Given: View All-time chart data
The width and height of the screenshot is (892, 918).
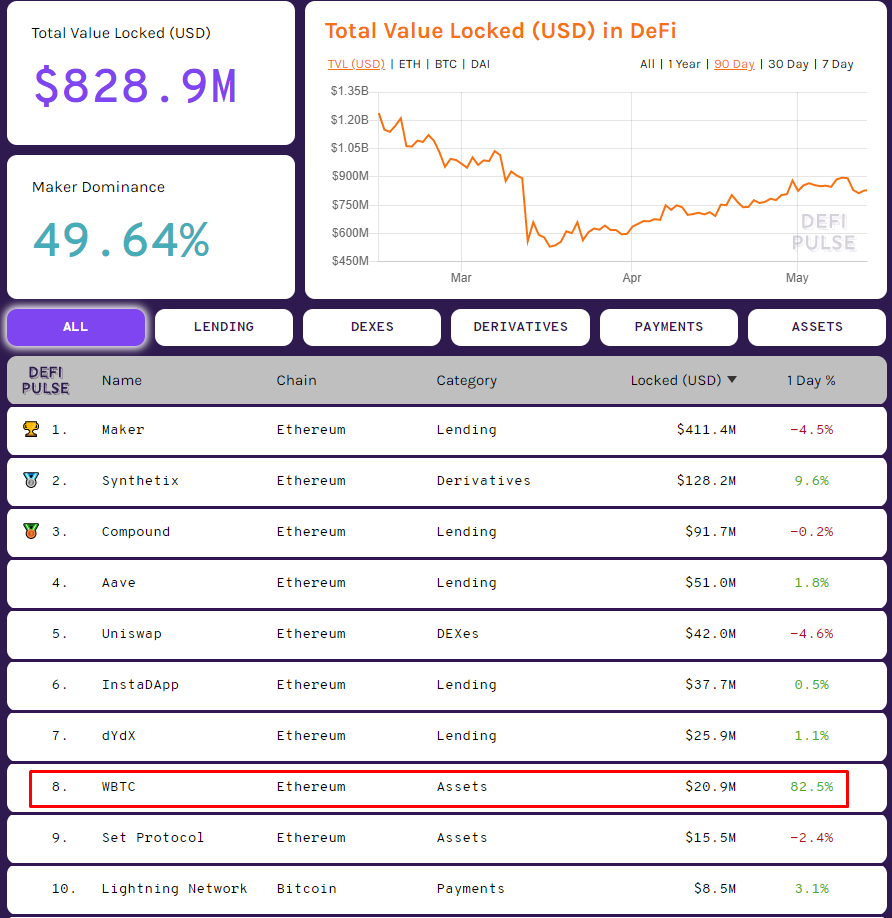Looking at the screenshot, I should coord(647,63).
